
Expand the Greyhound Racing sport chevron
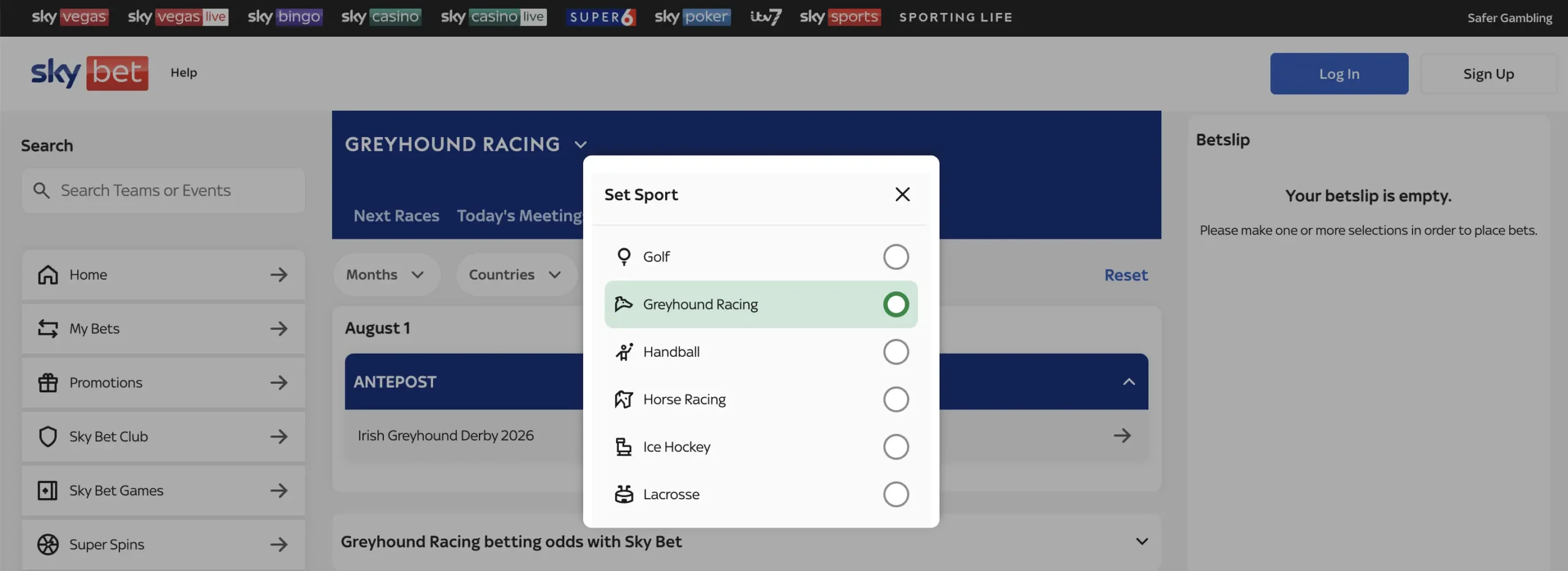point(581,145)
